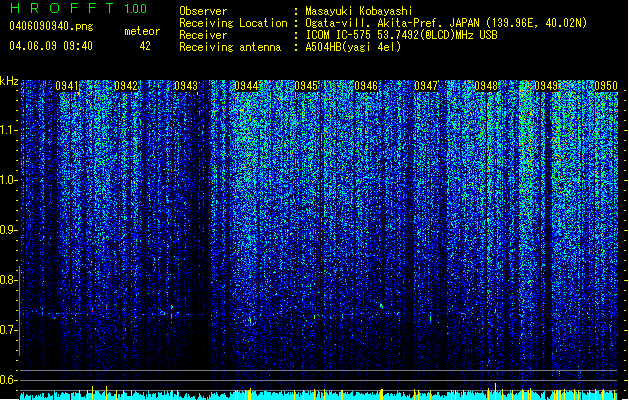
Task: Click the HROFFT 1.0.0 title text
Action: click(79, 8)
